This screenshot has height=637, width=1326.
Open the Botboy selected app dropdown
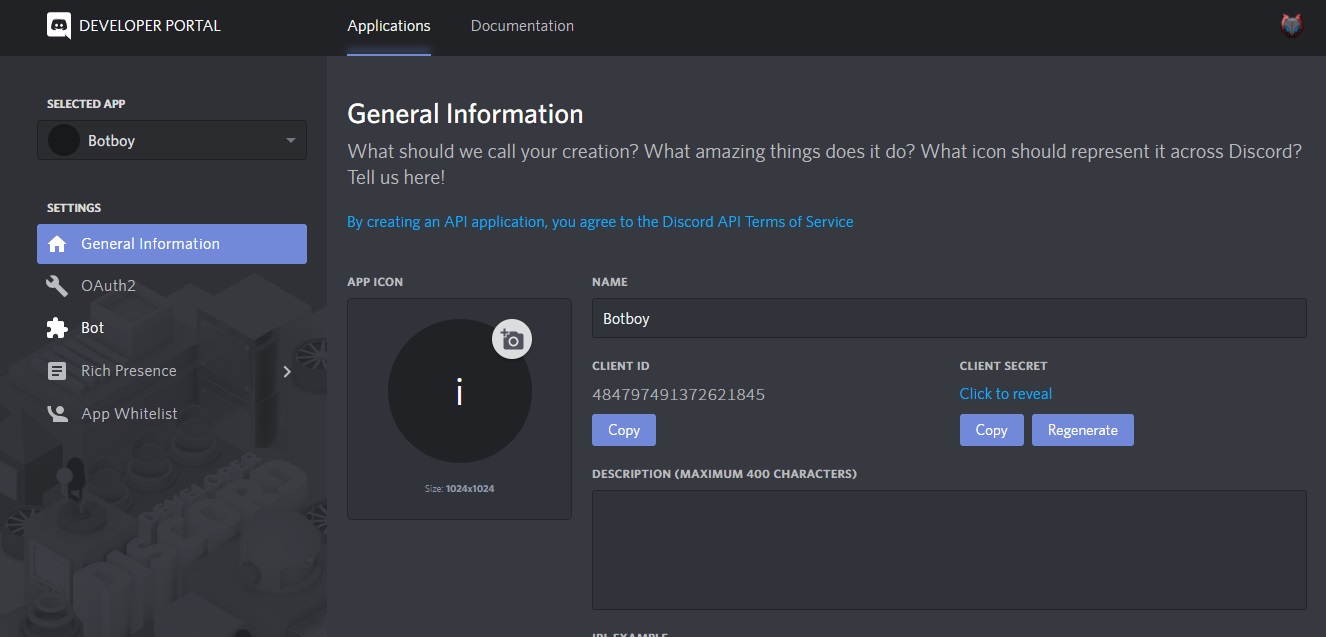point(172,141)
